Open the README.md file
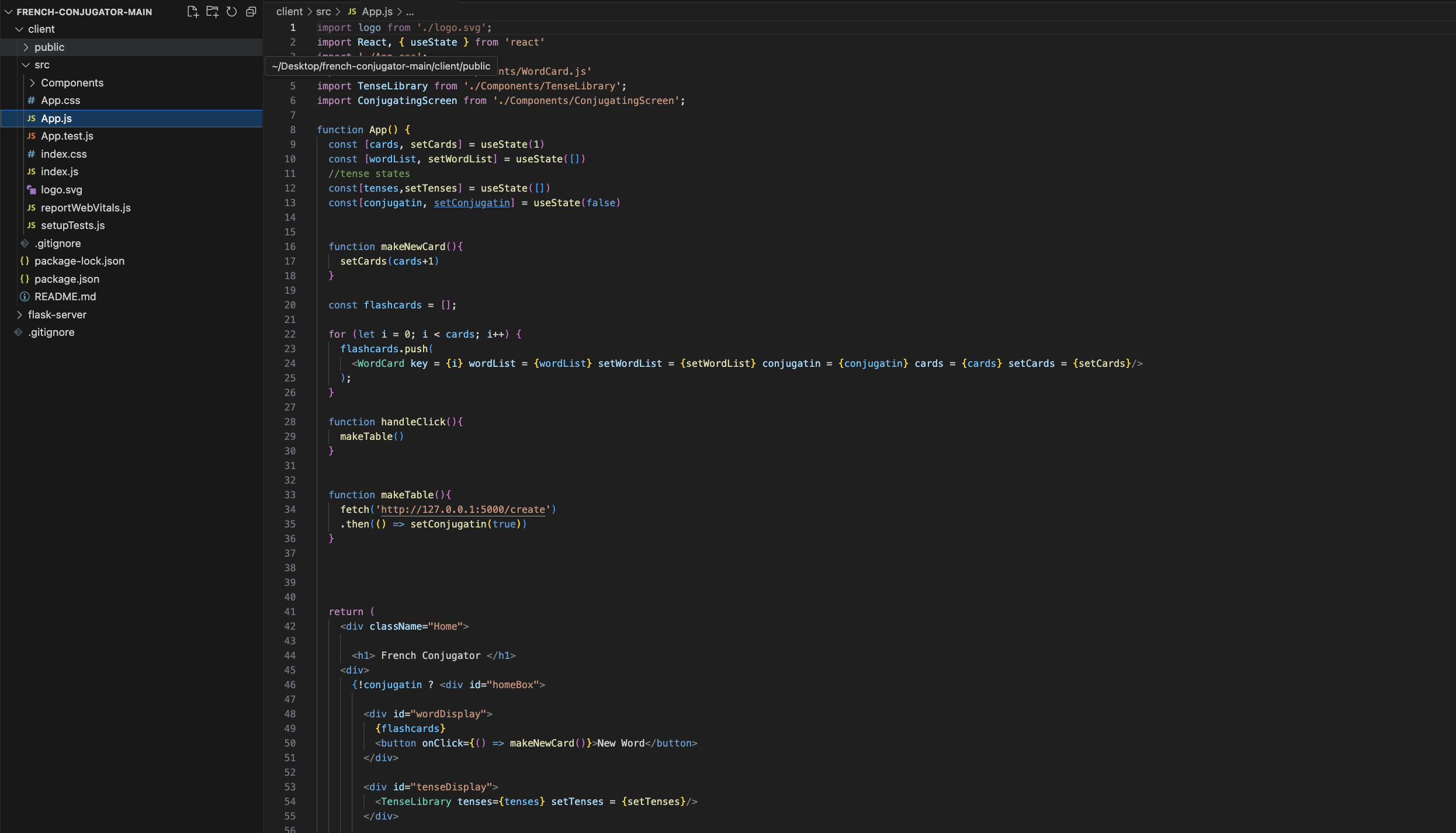The height and width of the screenshot is (833, 1456). [65, 297]
